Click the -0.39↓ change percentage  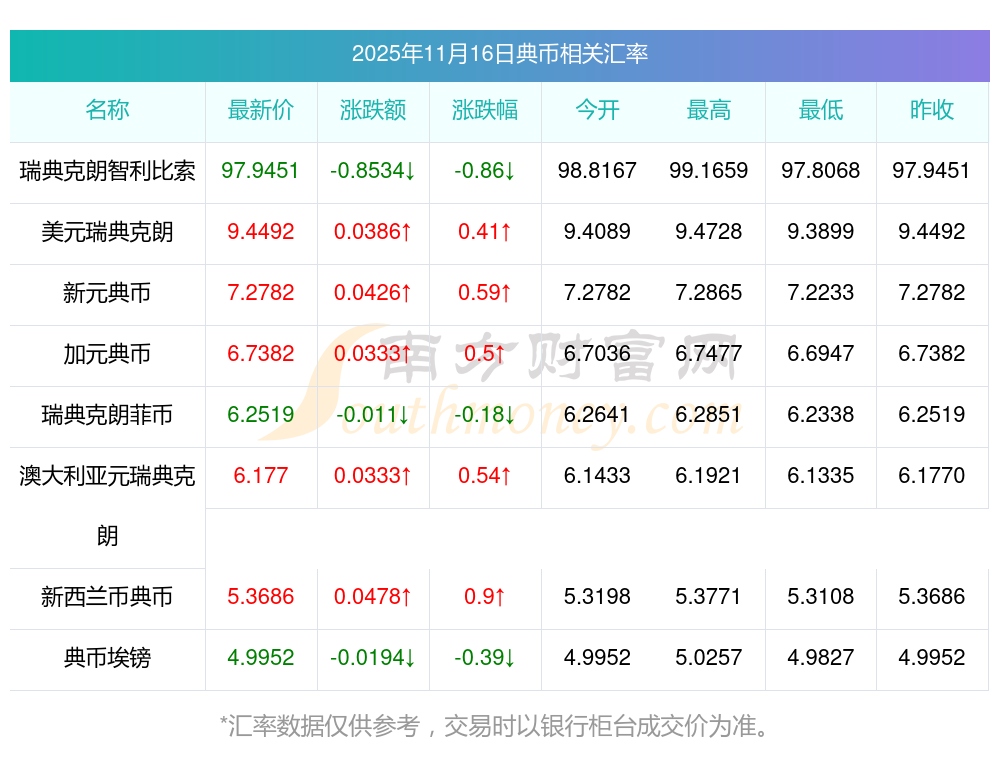pyautogui.click(x=485, y=658)
